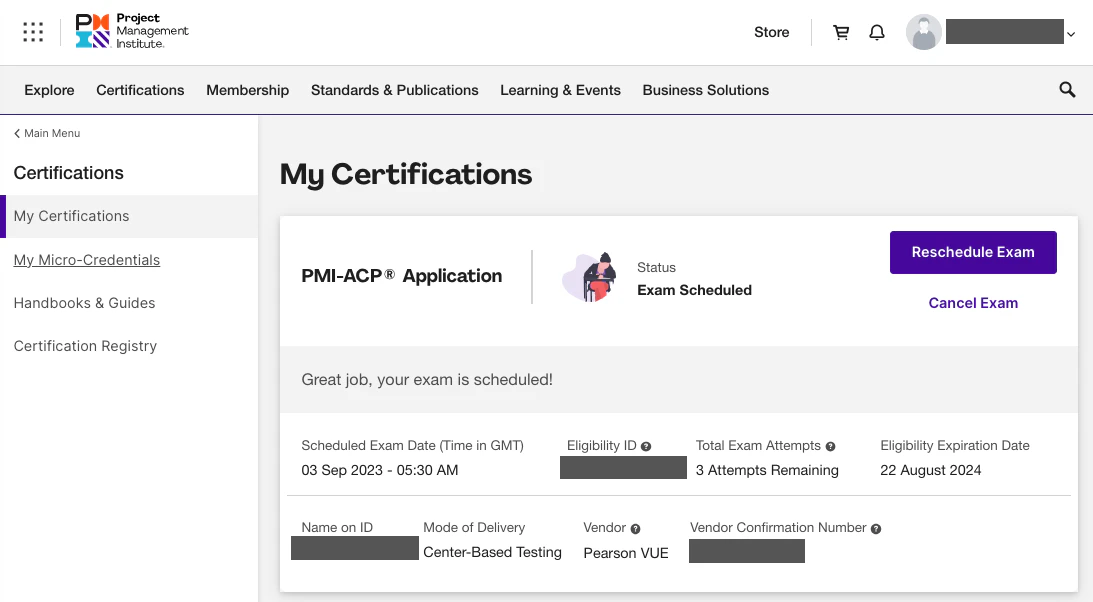Click the exam scheduled illustration
The height and width of the screenshot is (602, 1093).
point(590,277)
